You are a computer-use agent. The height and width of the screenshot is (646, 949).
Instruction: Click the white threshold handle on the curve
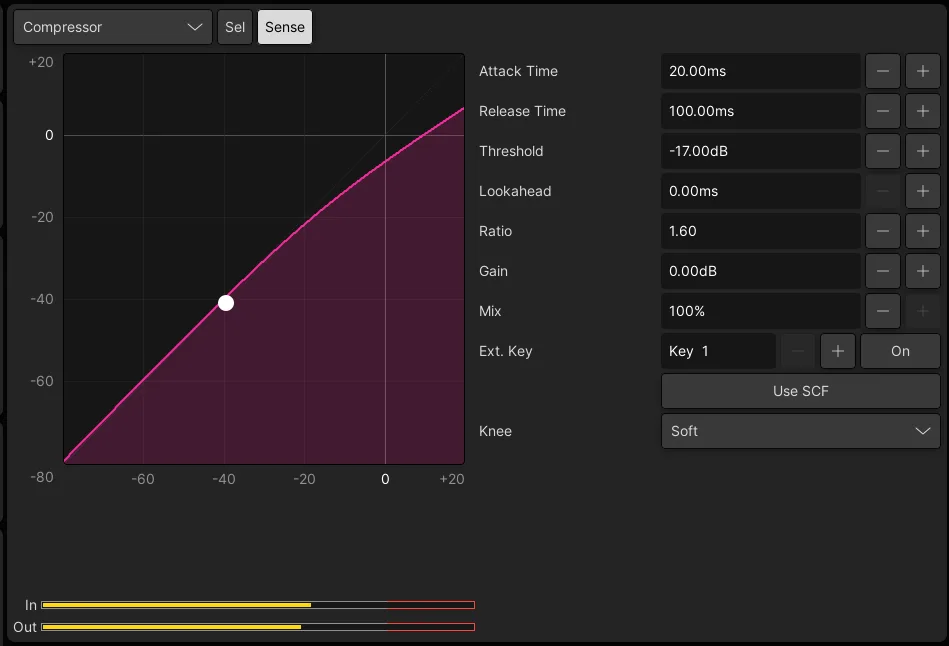click(226, 303)
